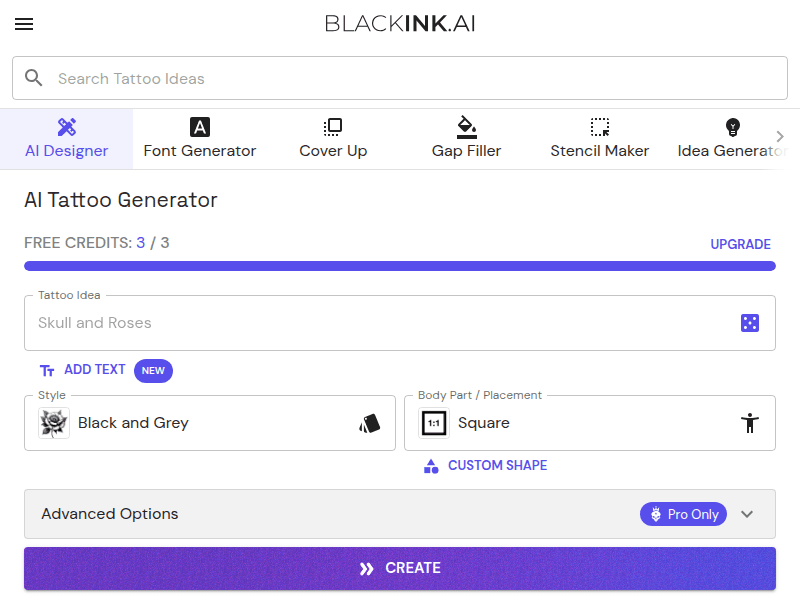Open the Cover Up tab

point(333,139)
